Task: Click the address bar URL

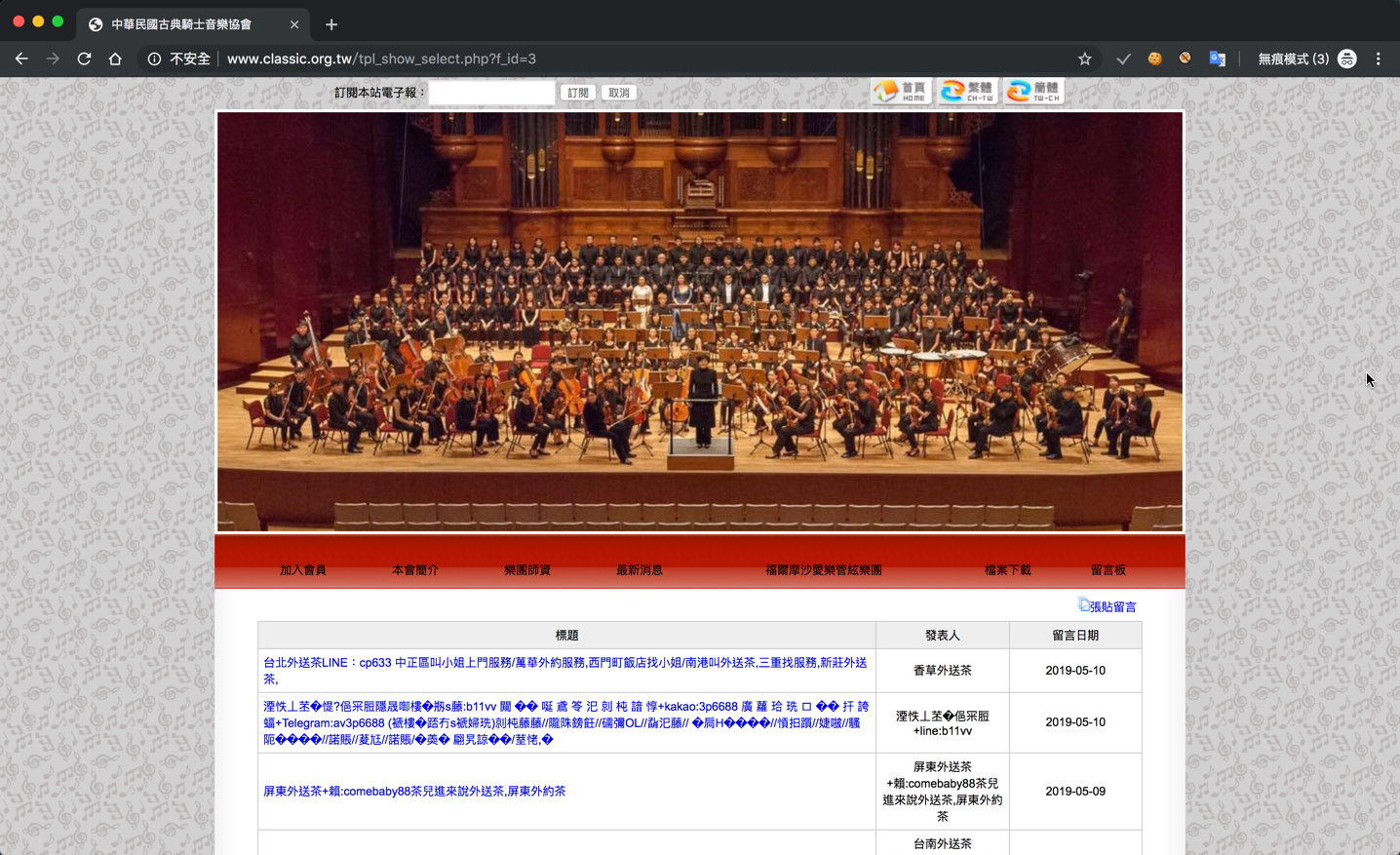Action: coord(381,58)
